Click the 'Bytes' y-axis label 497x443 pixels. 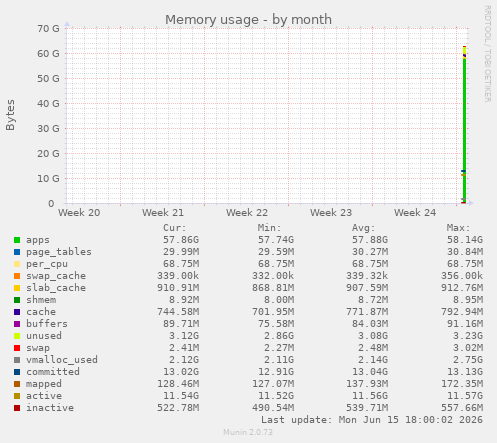tap(10, 115)
